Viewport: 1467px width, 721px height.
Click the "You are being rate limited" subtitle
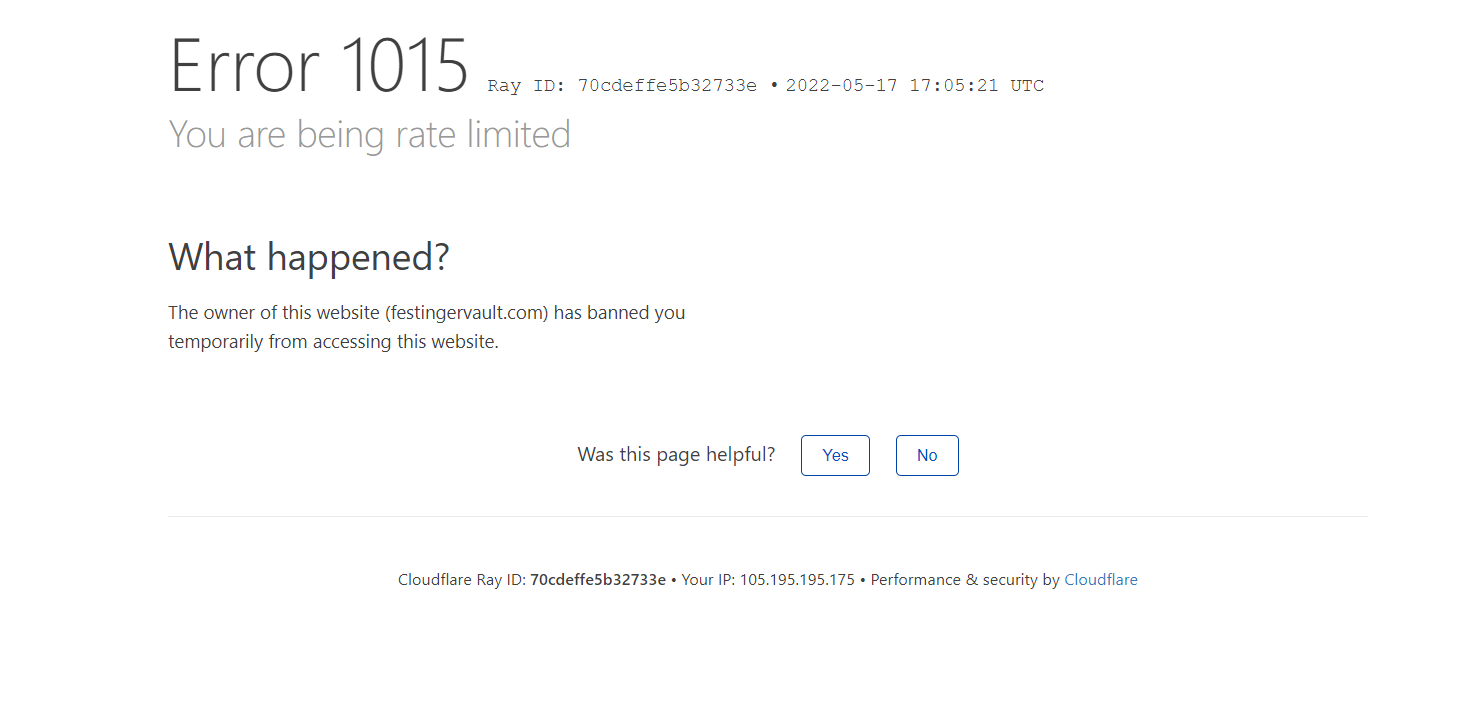(x=369, y=134)
